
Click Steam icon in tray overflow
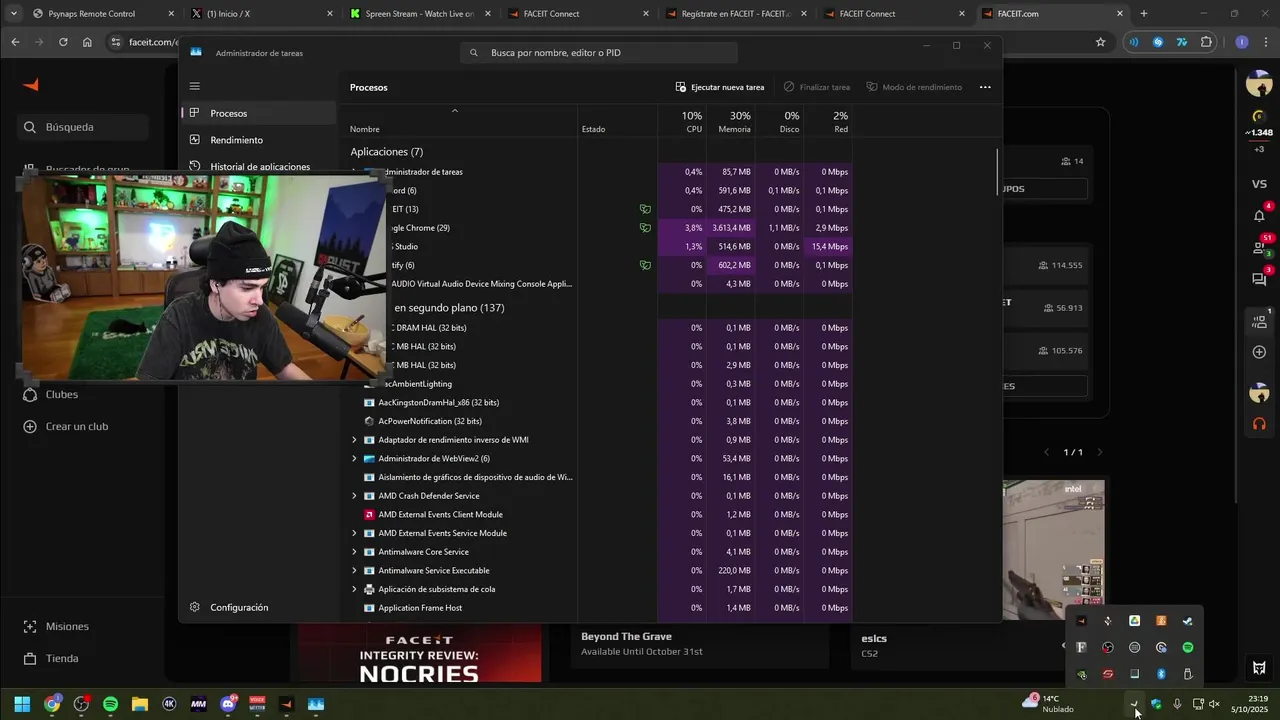coord(1188,621)
